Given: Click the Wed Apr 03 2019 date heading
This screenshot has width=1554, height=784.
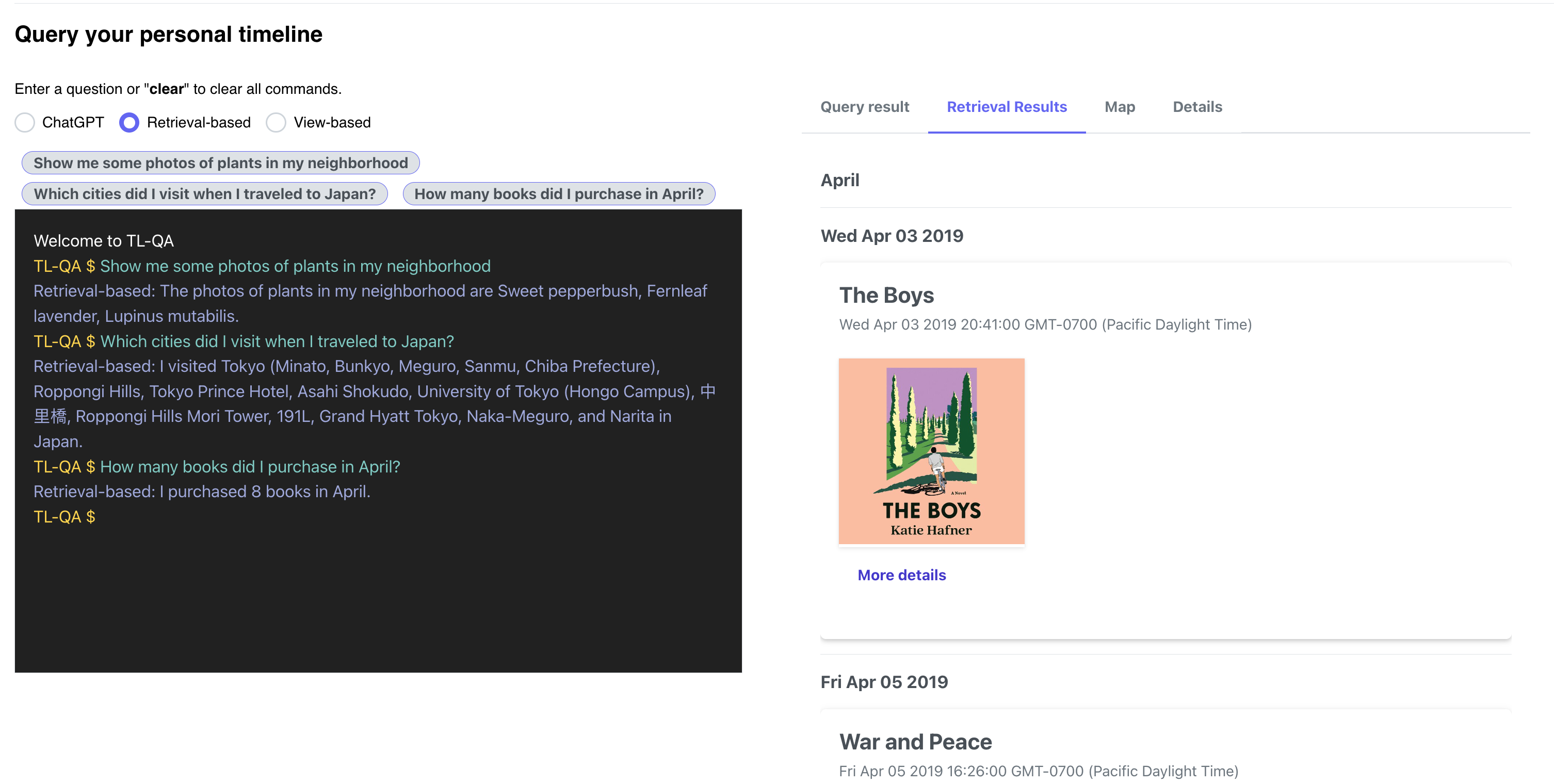Looking at the screenshot, I should [892, 236].
